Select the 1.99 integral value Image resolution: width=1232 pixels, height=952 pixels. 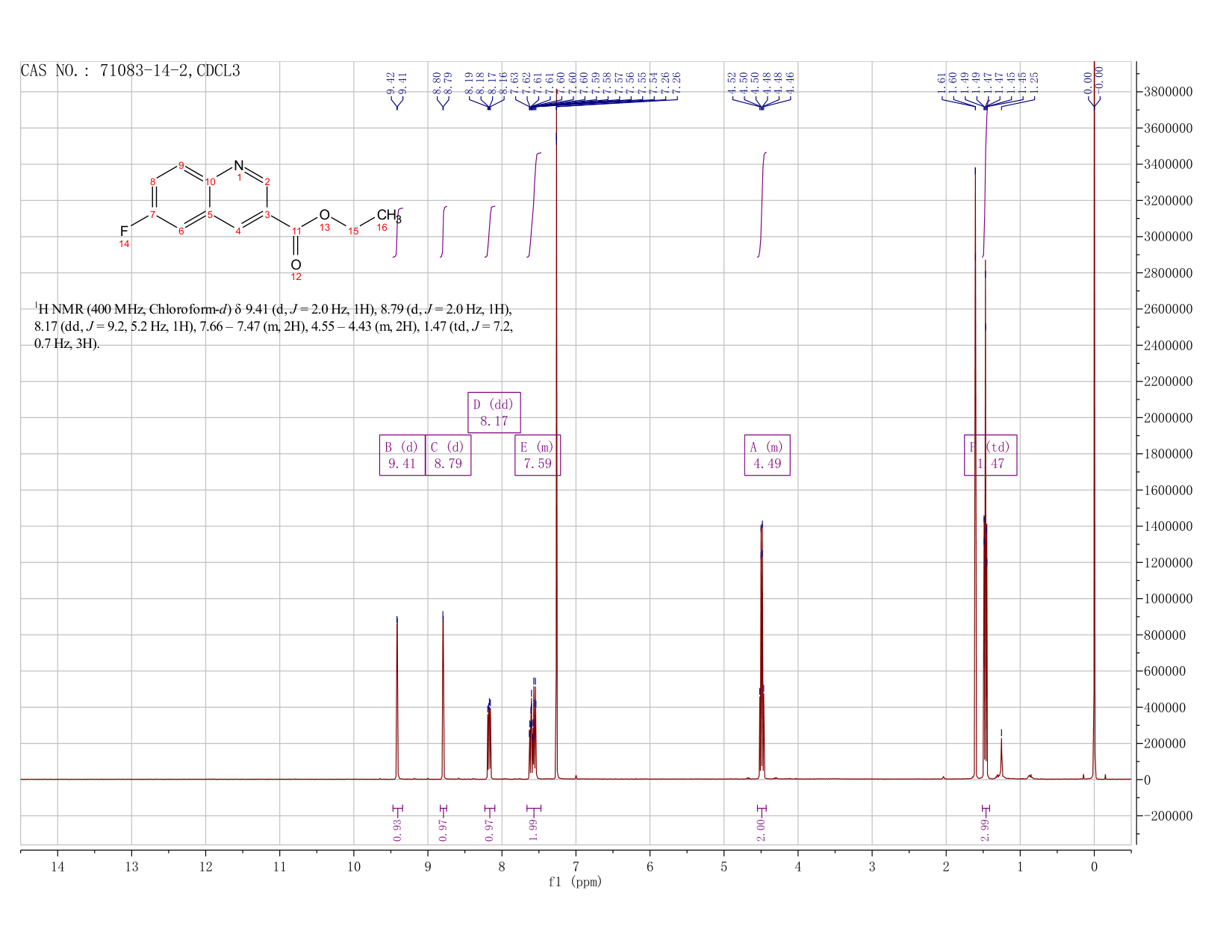click(x=533, y=830)
